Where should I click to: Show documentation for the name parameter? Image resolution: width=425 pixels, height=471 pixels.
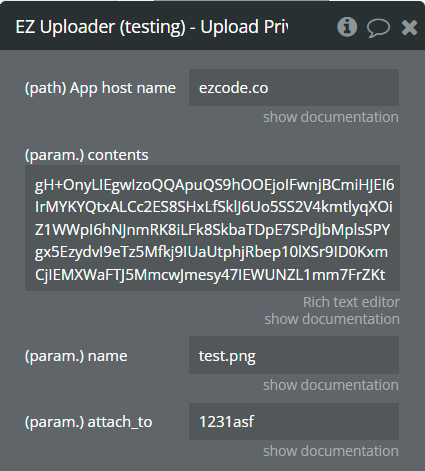(x=331, y=385)
